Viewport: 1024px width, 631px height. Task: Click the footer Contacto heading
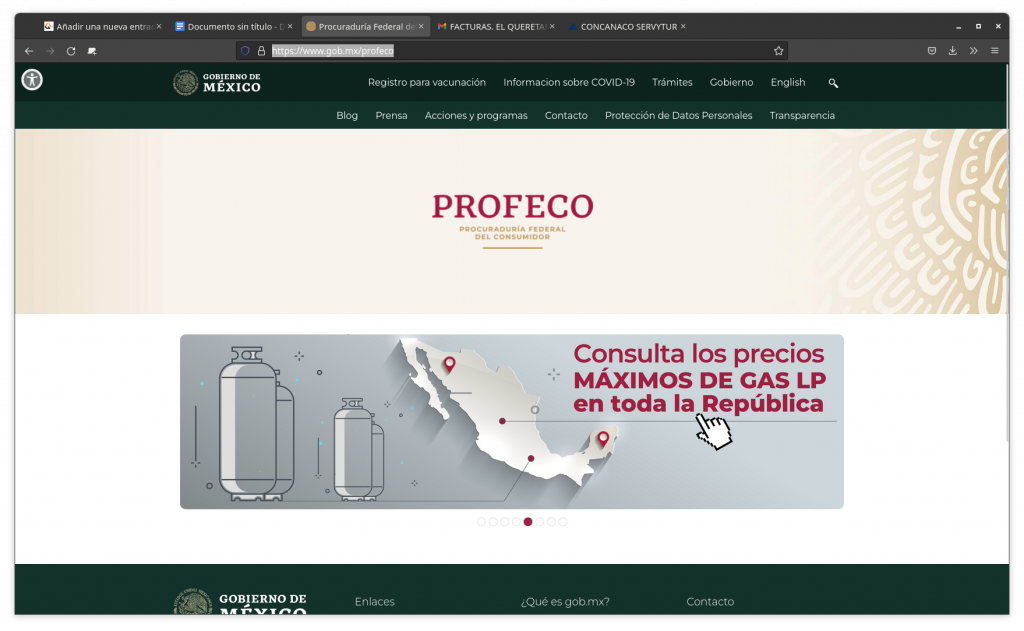(x=710, y=602)
